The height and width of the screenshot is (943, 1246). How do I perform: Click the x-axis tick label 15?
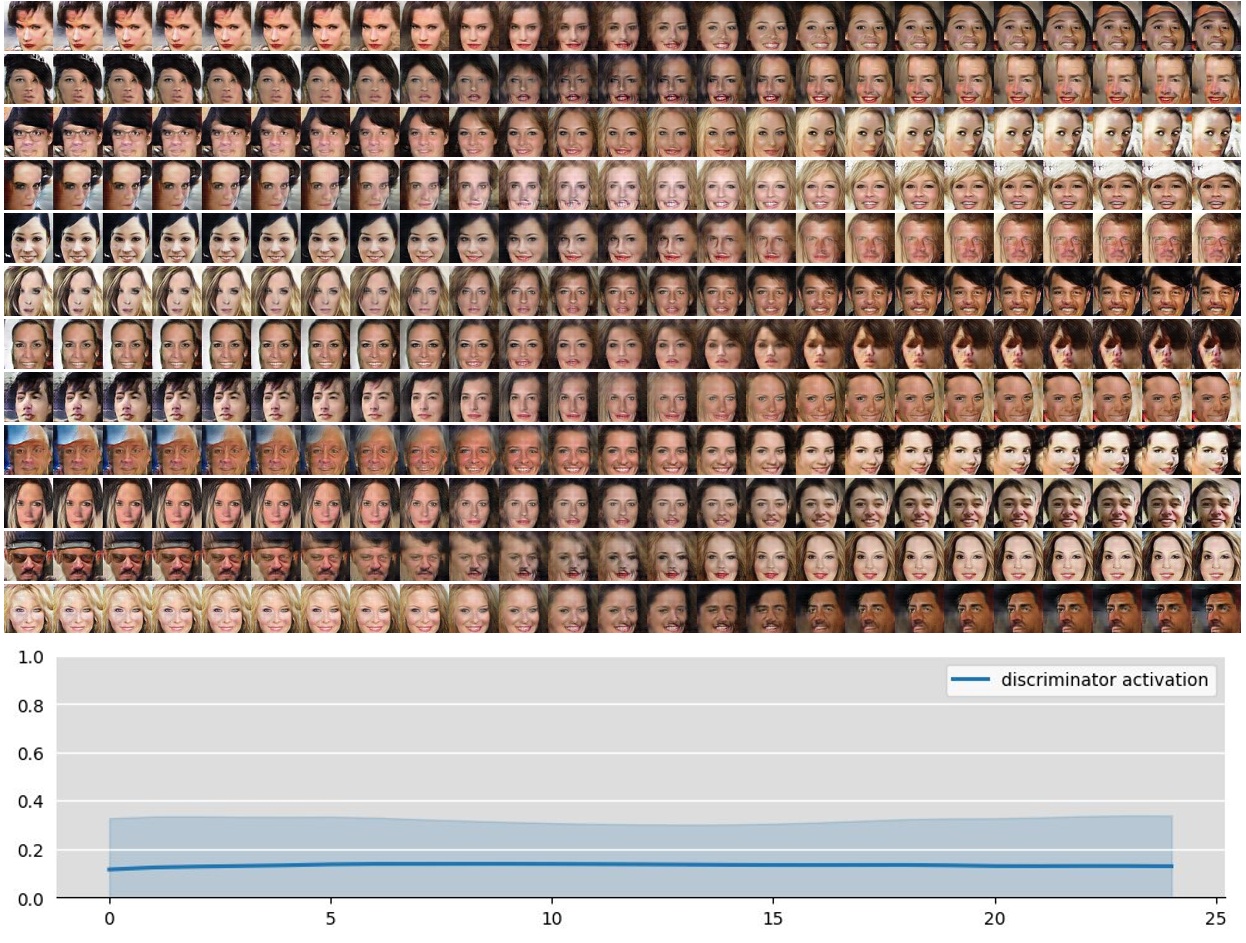coord(773,918)
